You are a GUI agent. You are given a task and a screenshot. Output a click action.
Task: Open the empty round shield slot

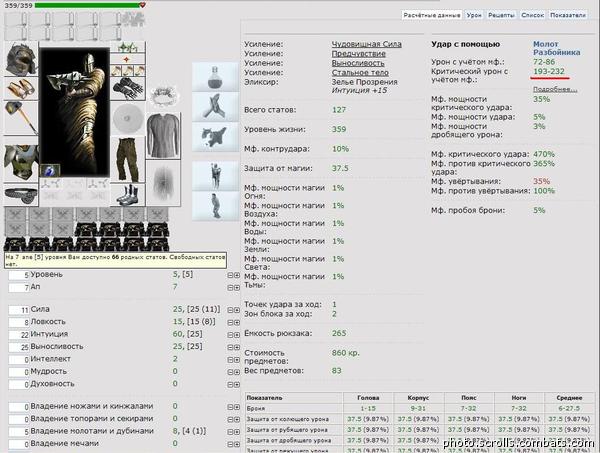(x=128, y=119)
